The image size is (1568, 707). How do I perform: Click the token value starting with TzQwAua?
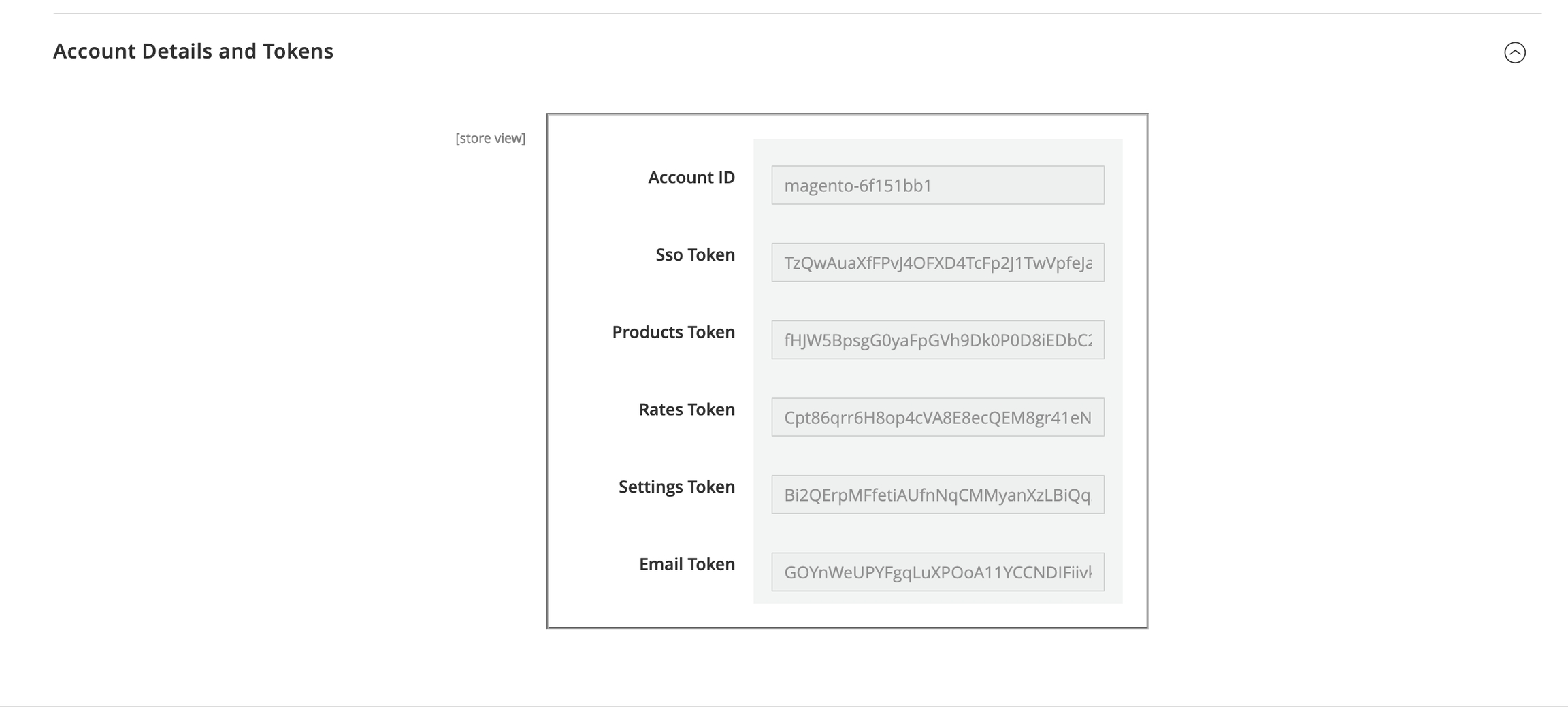pos(937,263)
